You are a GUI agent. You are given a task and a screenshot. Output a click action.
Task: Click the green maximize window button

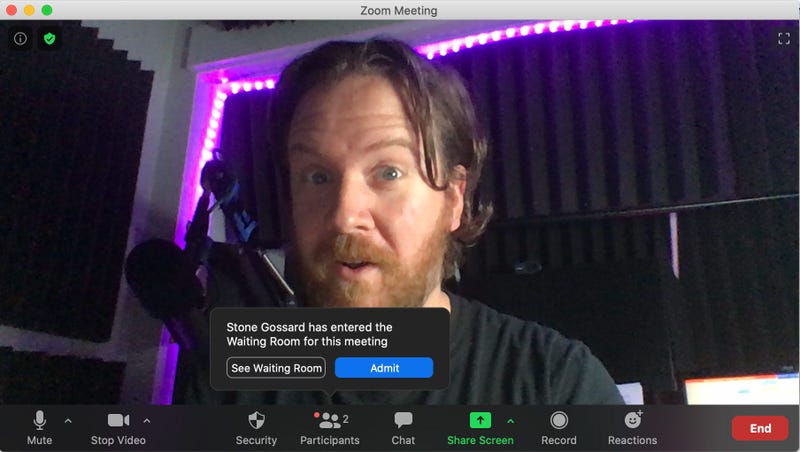coord(47,10)
